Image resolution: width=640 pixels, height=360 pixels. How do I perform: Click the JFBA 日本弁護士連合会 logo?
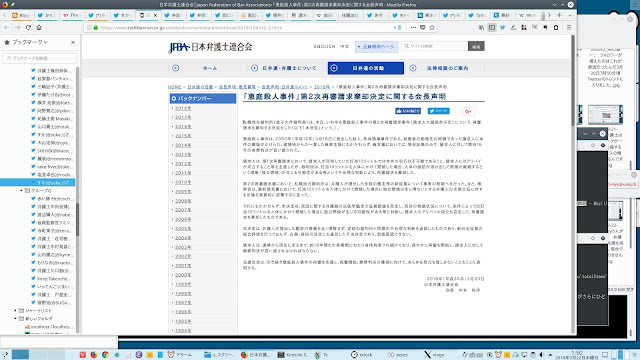(x=210, y=47)
